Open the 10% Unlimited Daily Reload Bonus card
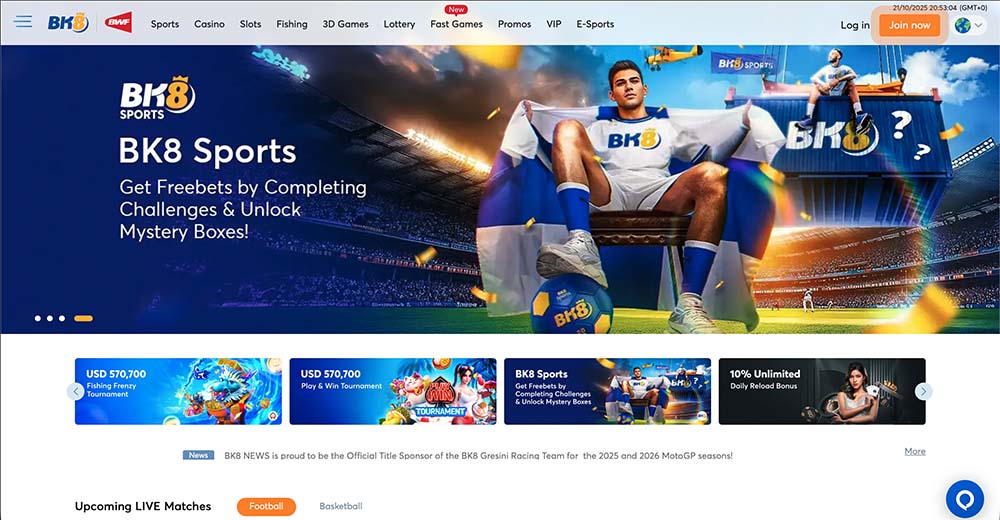This screenshot has height=520, width=1000. pyautogui.click(x=821, y=391)
